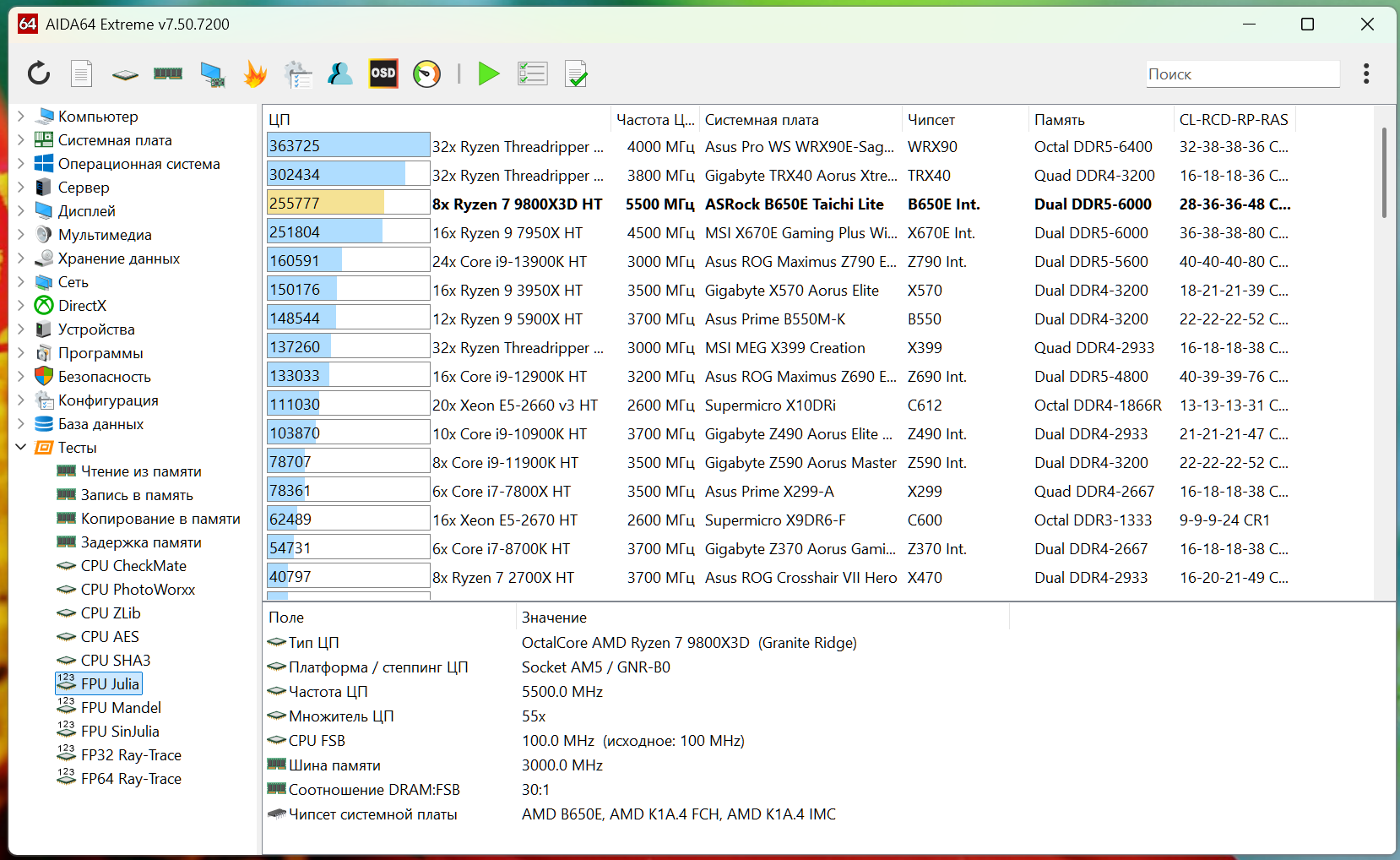
Task: Click the Поиск search field
Action: tap(1243, 74)
